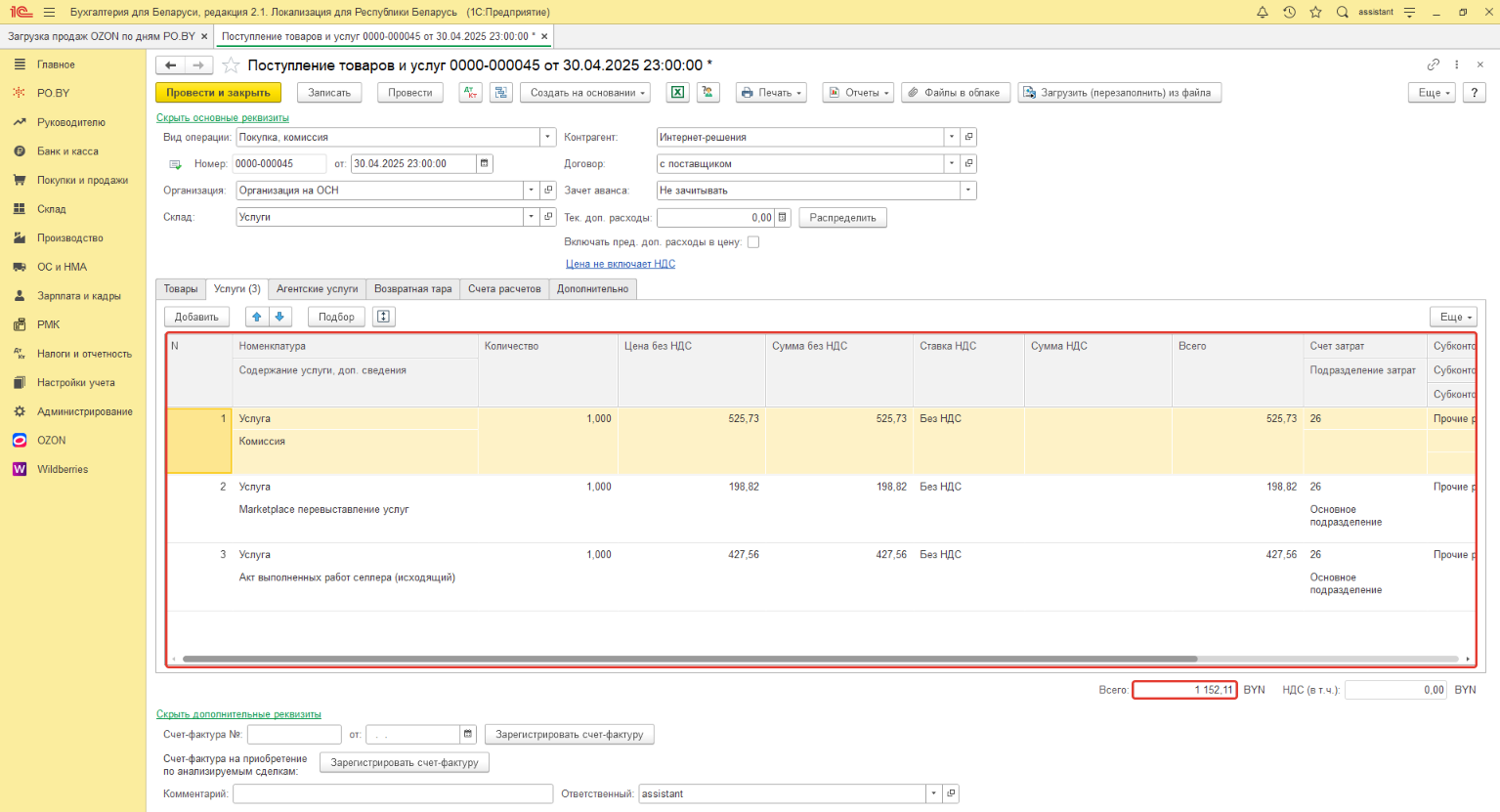
Task: Expand the Вид операции dropdown
Action: [548, 138]
